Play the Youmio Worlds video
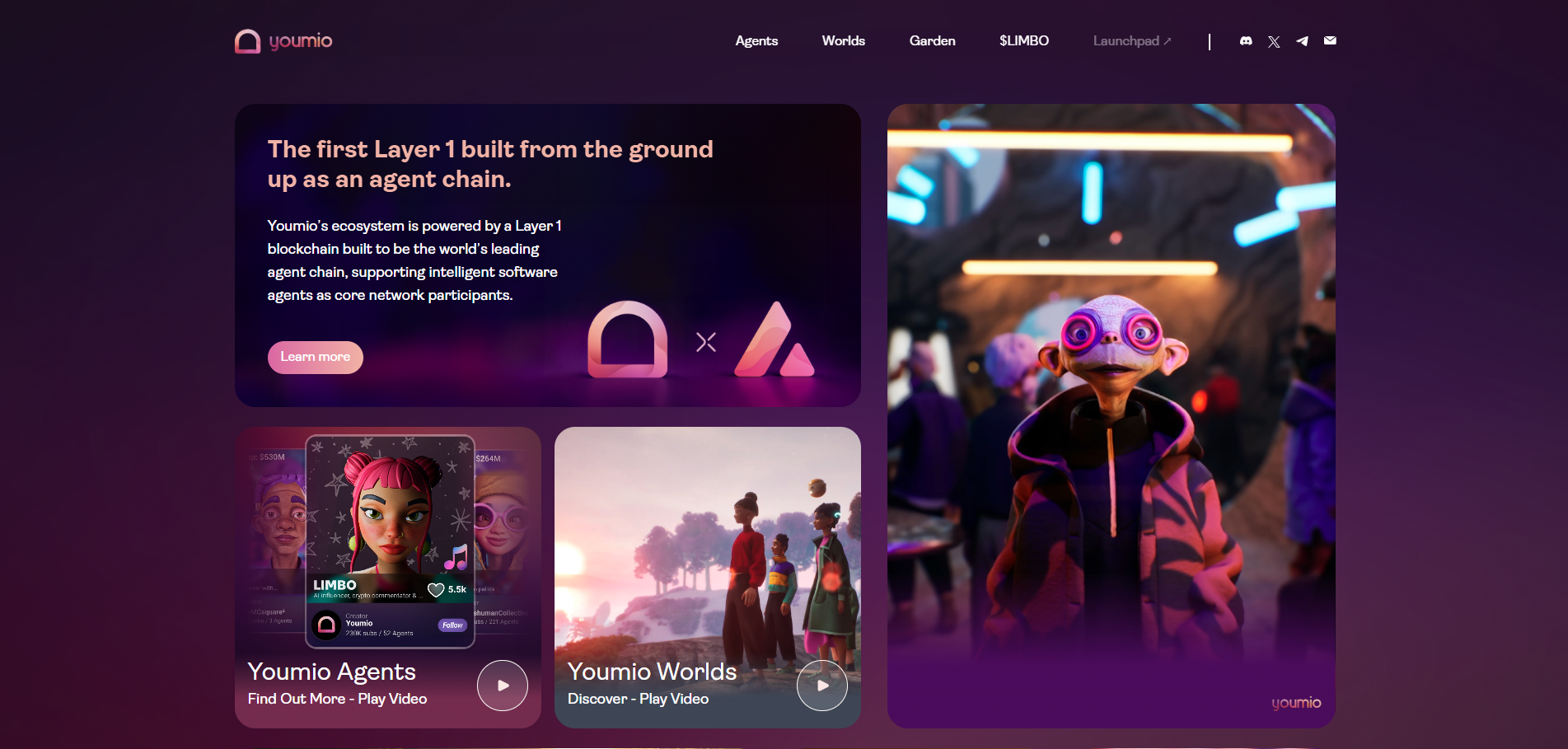Screen dimensions: 1568x749 tap(821, 686)
